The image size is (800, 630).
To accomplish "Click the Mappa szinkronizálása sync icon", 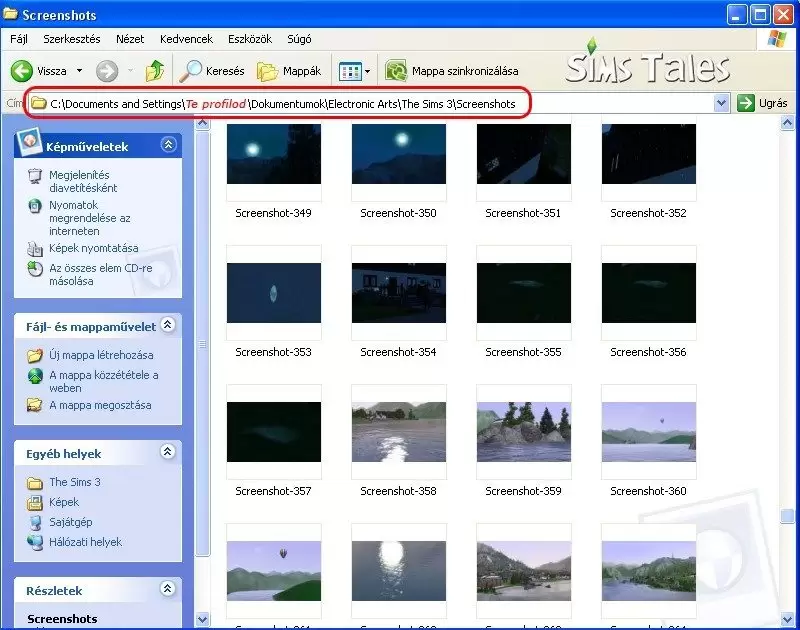I will [396, 71].
